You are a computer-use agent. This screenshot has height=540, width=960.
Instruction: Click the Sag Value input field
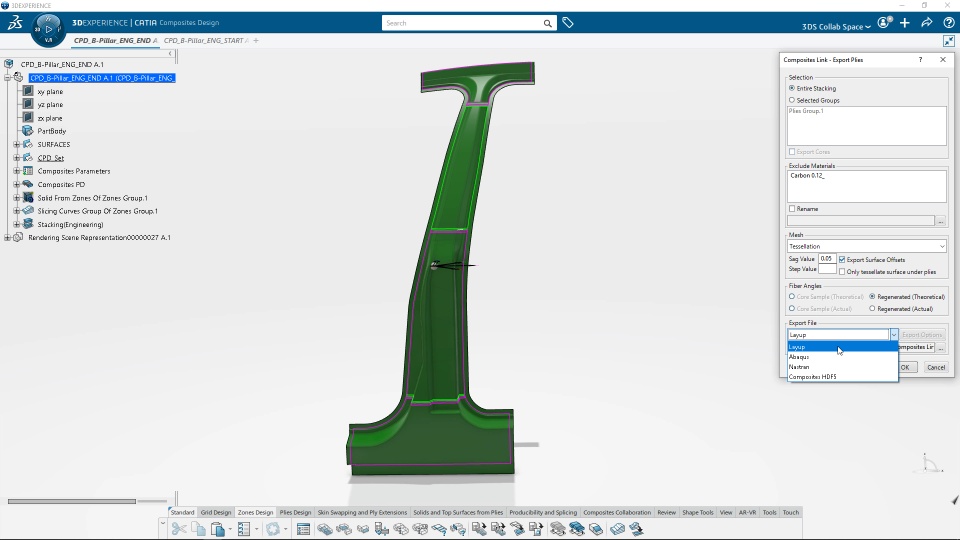click(x=827, y=259)
